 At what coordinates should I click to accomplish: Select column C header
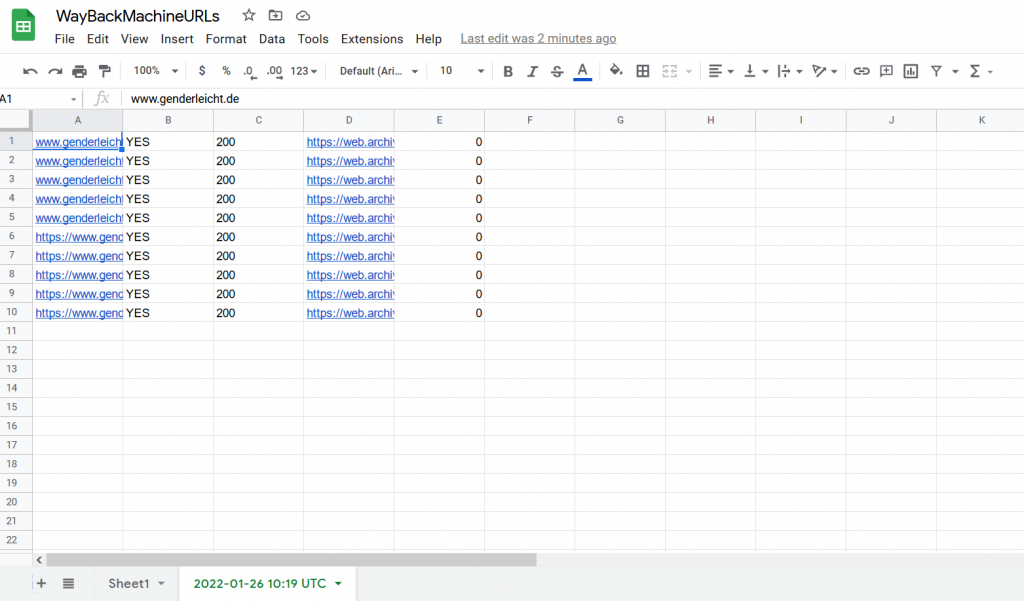pyautogui.click(x=259, y=120)
